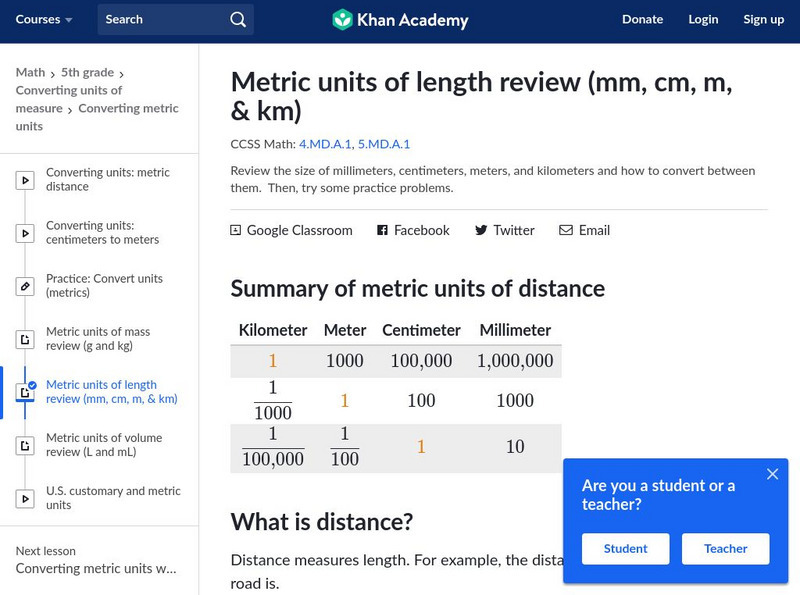
Task: Click the pencil practice icon for Convert units
Action: pos(25,287)
